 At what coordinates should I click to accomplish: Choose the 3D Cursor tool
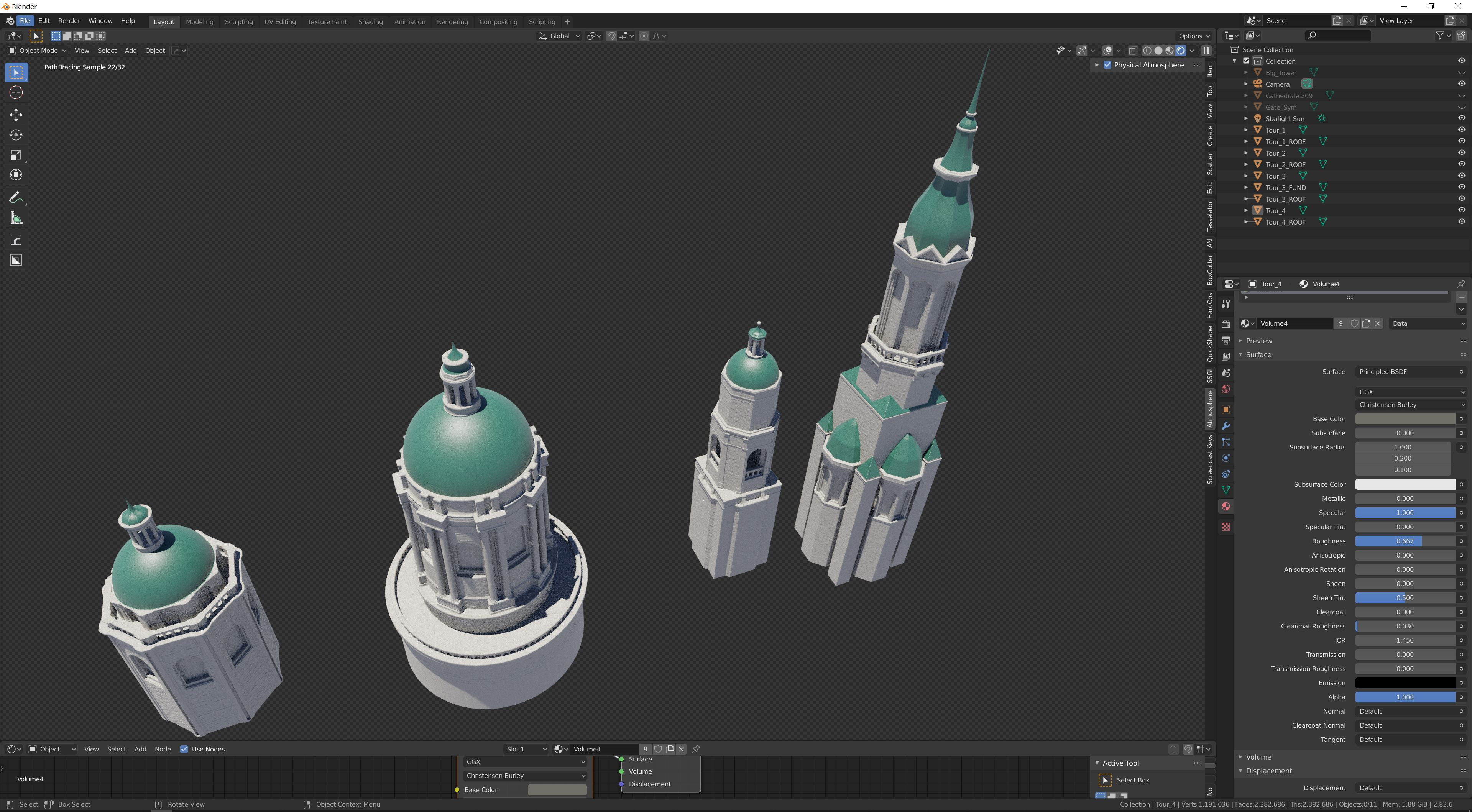click(x=16, y=93)
